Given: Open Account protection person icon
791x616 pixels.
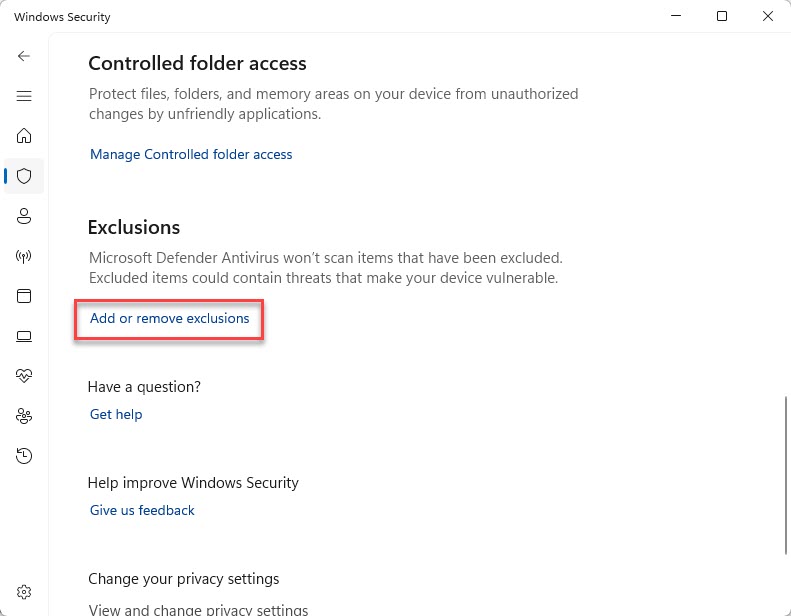Looking at the screenshot, I should tap(24, 216).
